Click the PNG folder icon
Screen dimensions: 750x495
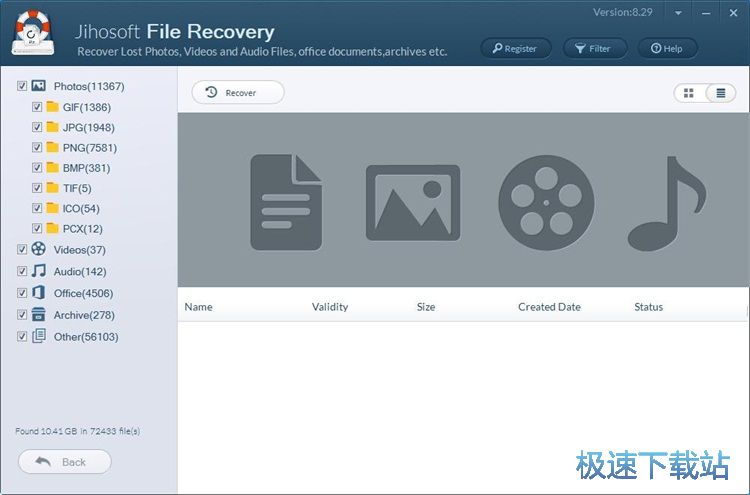[53, 147]
